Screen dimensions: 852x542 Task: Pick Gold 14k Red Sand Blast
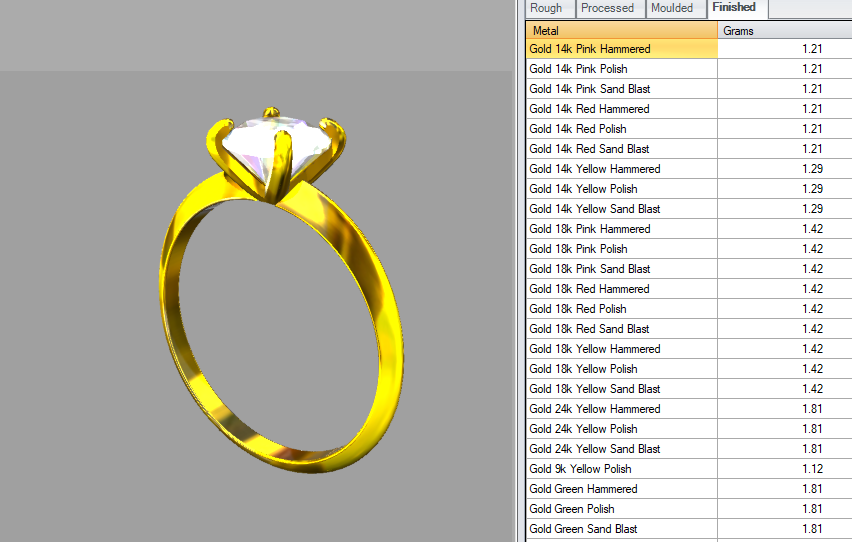coord(589,149)
